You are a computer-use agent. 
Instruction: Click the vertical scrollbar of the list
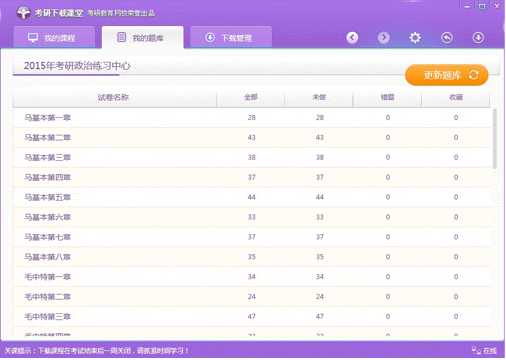(x=495, y=138)
